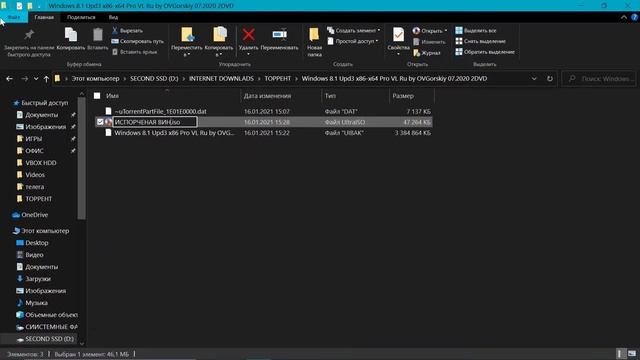Go back with the left arrow

click(9, 79)
